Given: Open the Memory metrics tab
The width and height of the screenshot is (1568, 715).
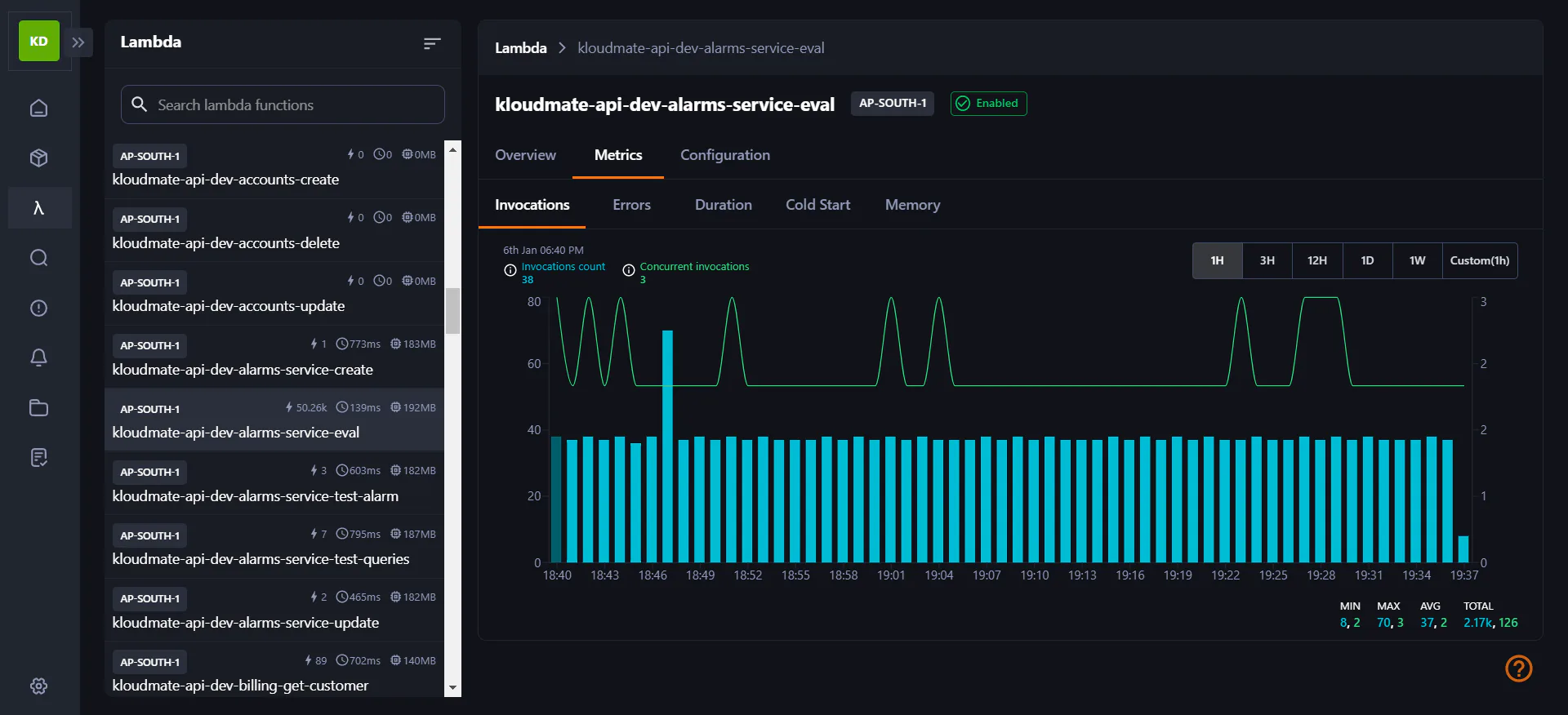Looking at the screenshot, I should click(x=912, y=205).
